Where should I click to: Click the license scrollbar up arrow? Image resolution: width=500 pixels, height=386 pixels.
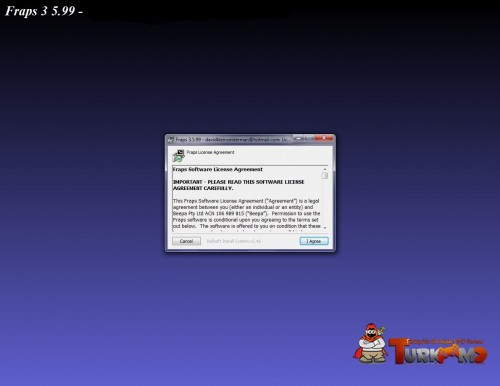[325, 169]
